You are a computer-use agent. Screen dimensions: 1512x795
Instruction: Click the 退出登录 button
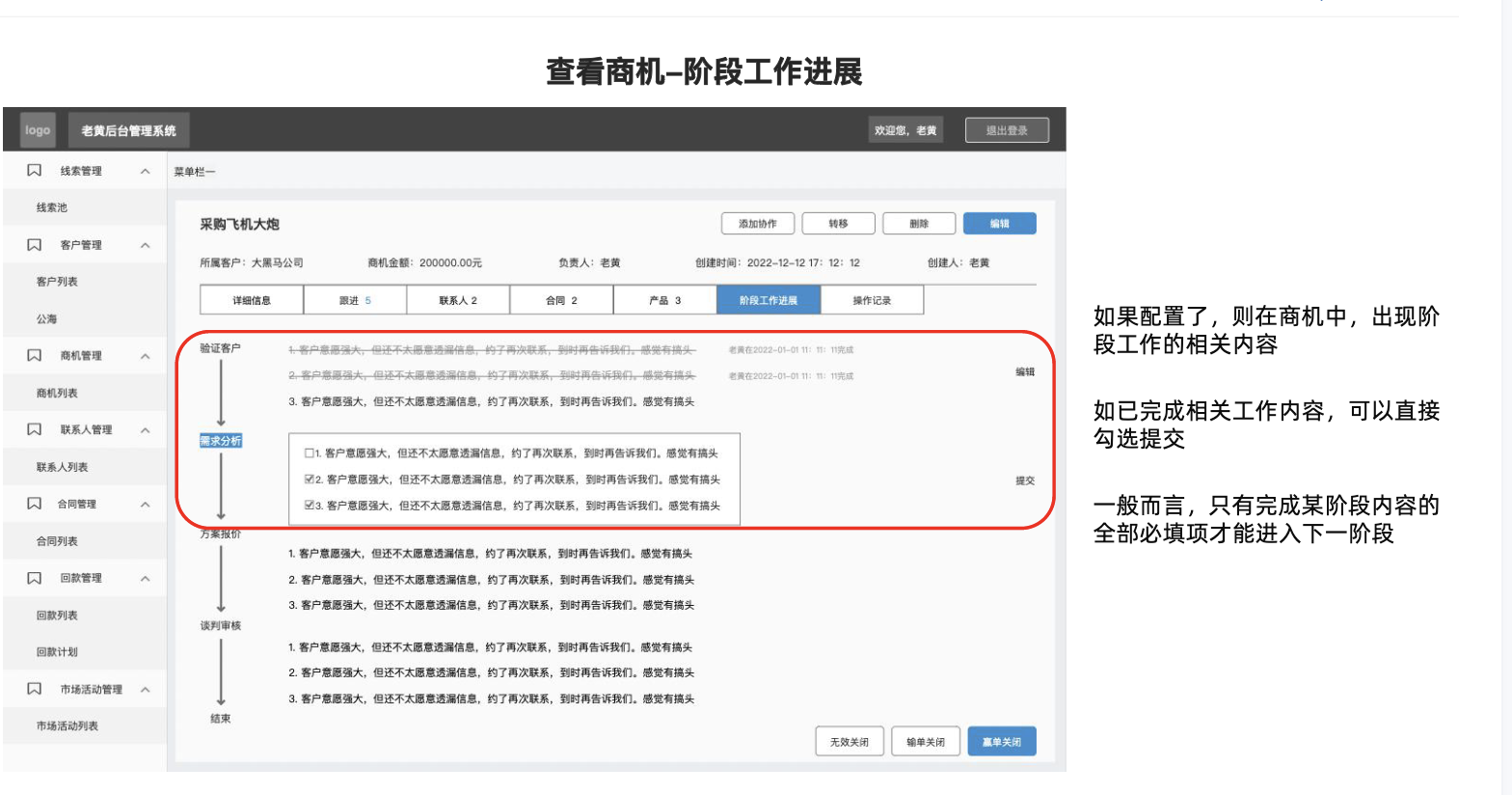(x=1007, y=130)
